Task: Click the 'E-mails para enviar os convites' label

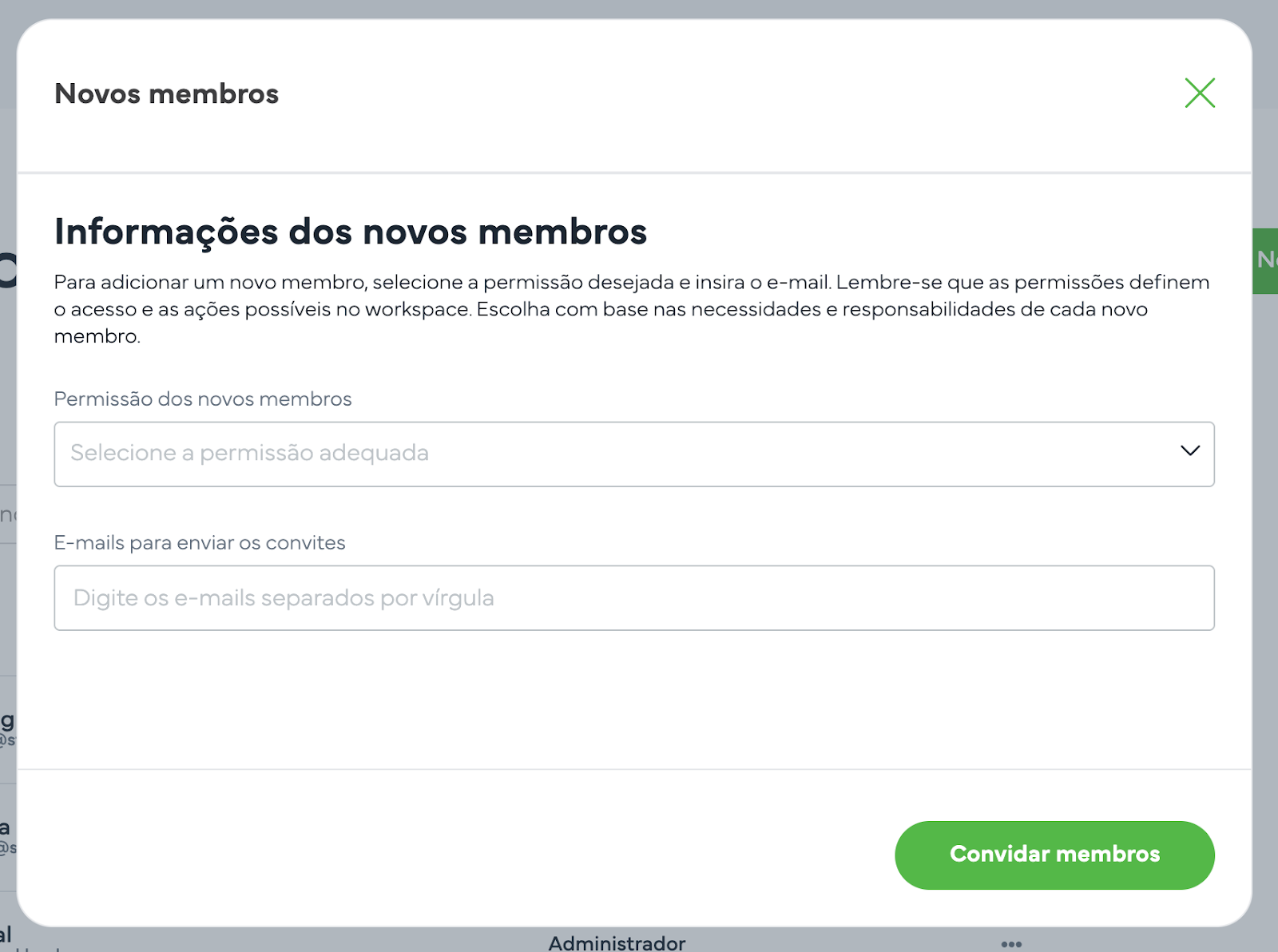Action: pyautogui.click(x=200, y=543)
